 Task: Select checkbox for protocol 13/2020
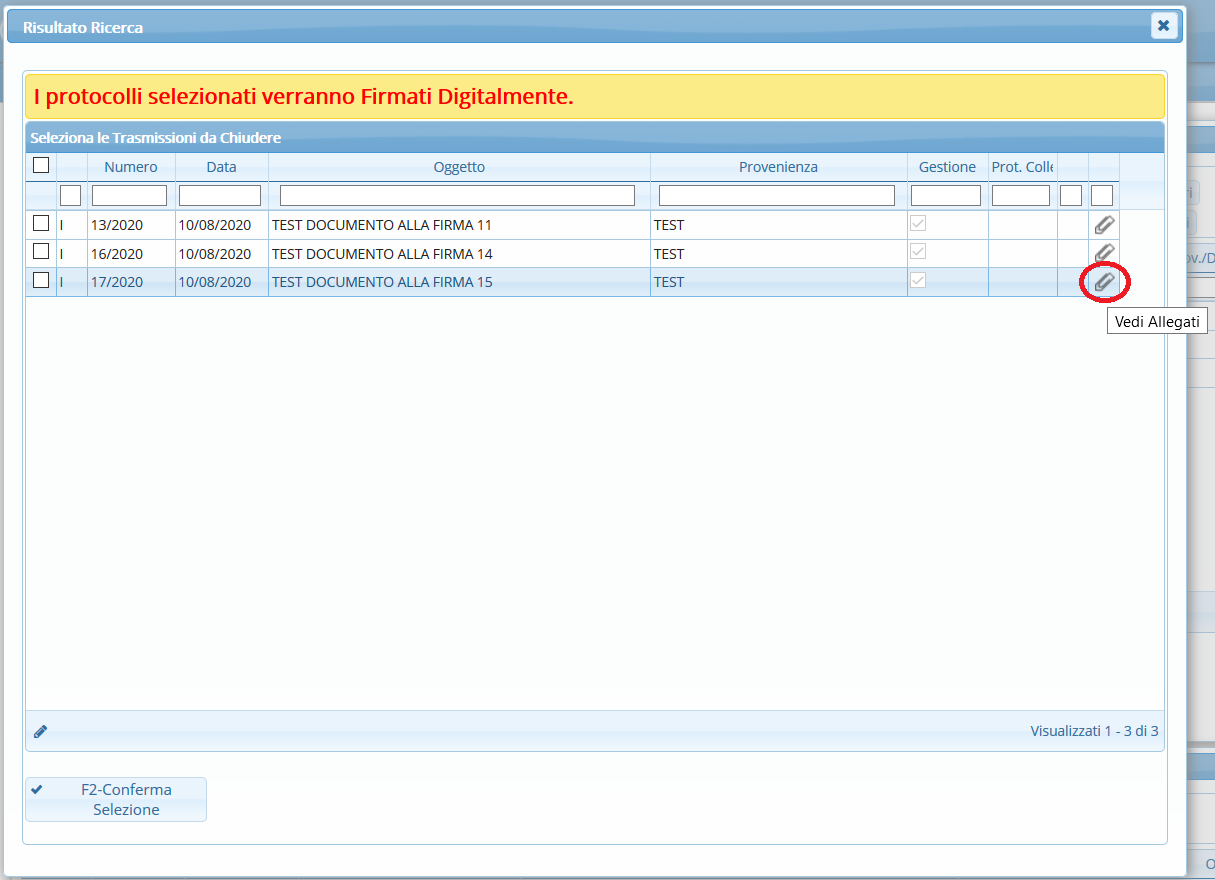(x=41, y=223)
